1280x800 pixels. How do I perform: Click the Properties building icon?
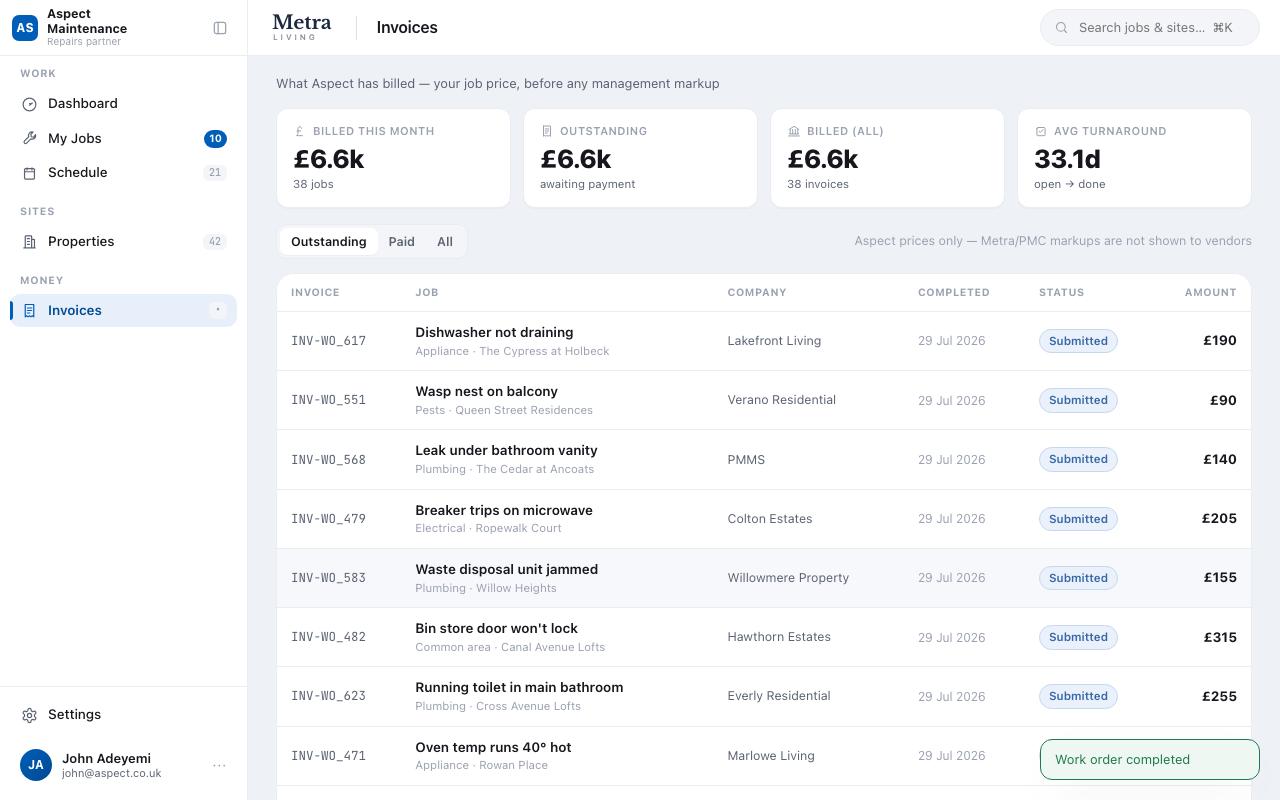pos(29,242)
